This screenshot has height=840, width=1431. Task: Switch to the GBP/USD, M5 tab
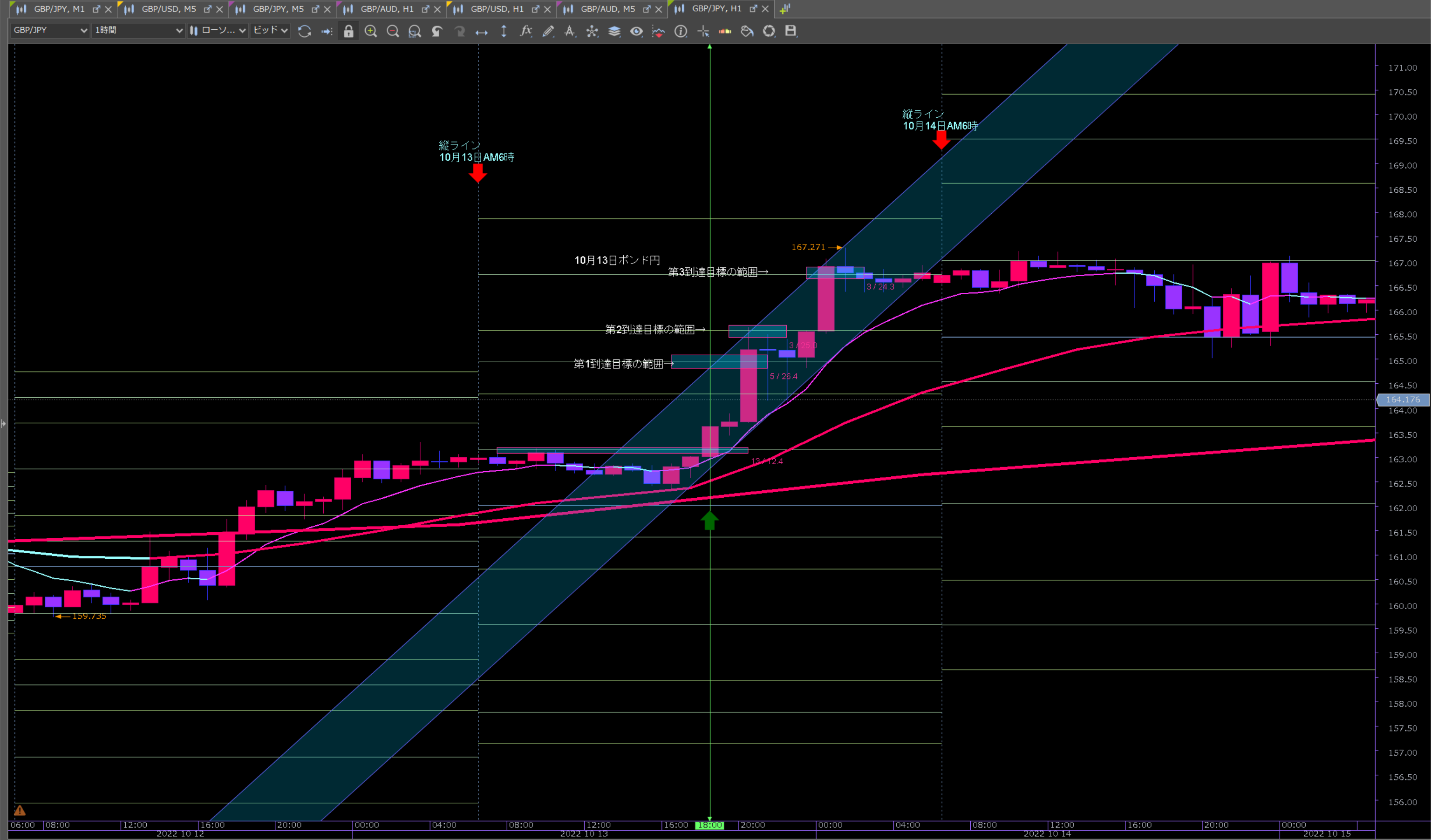pyautogui.click(x=168, y=9)
